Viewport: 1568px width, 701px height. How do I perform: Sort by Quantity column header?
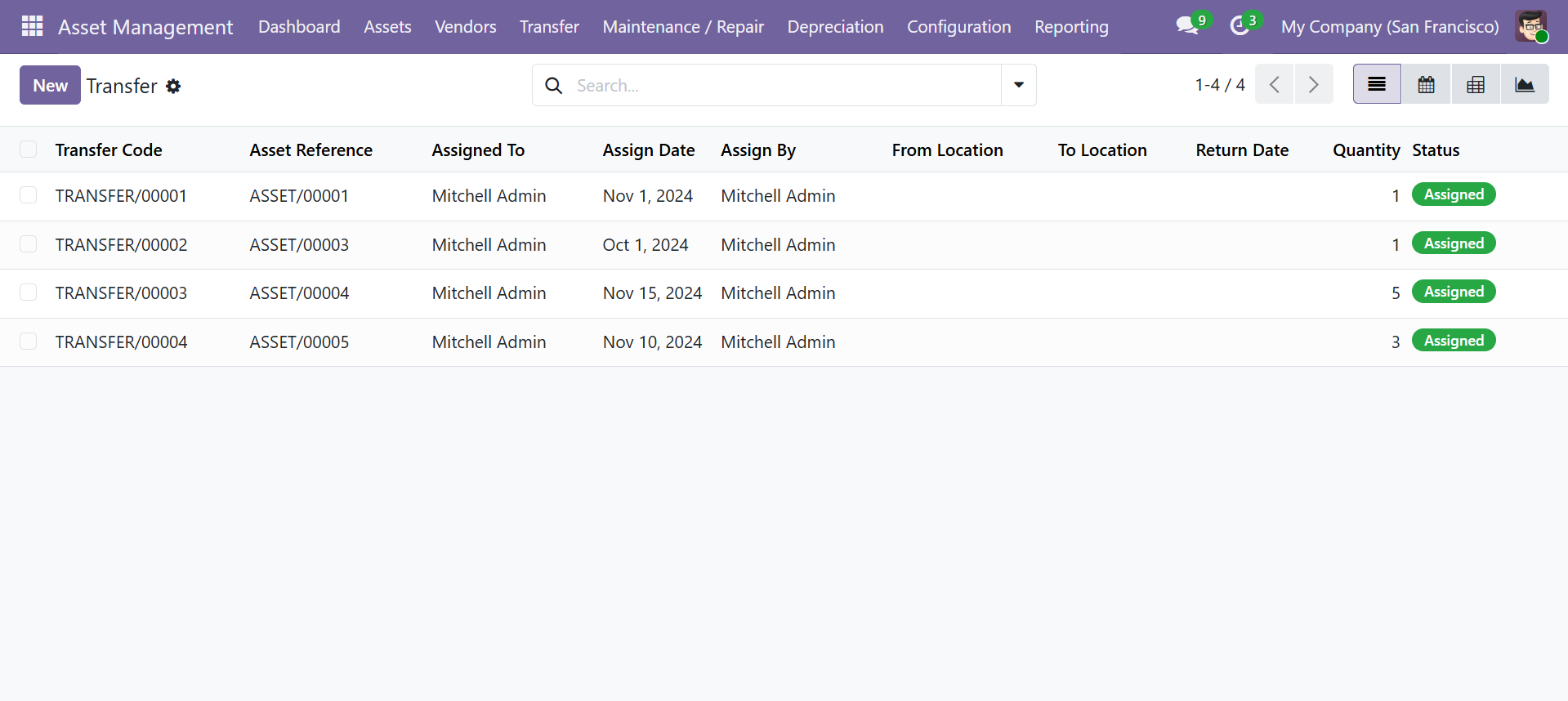1366,150
